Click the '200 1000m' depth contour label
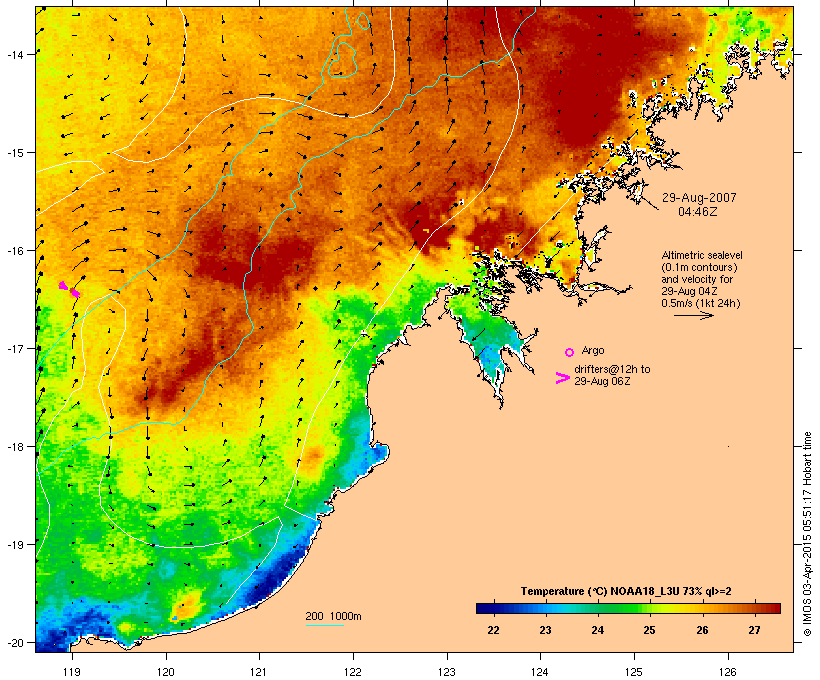 click(x=333, y=616)
